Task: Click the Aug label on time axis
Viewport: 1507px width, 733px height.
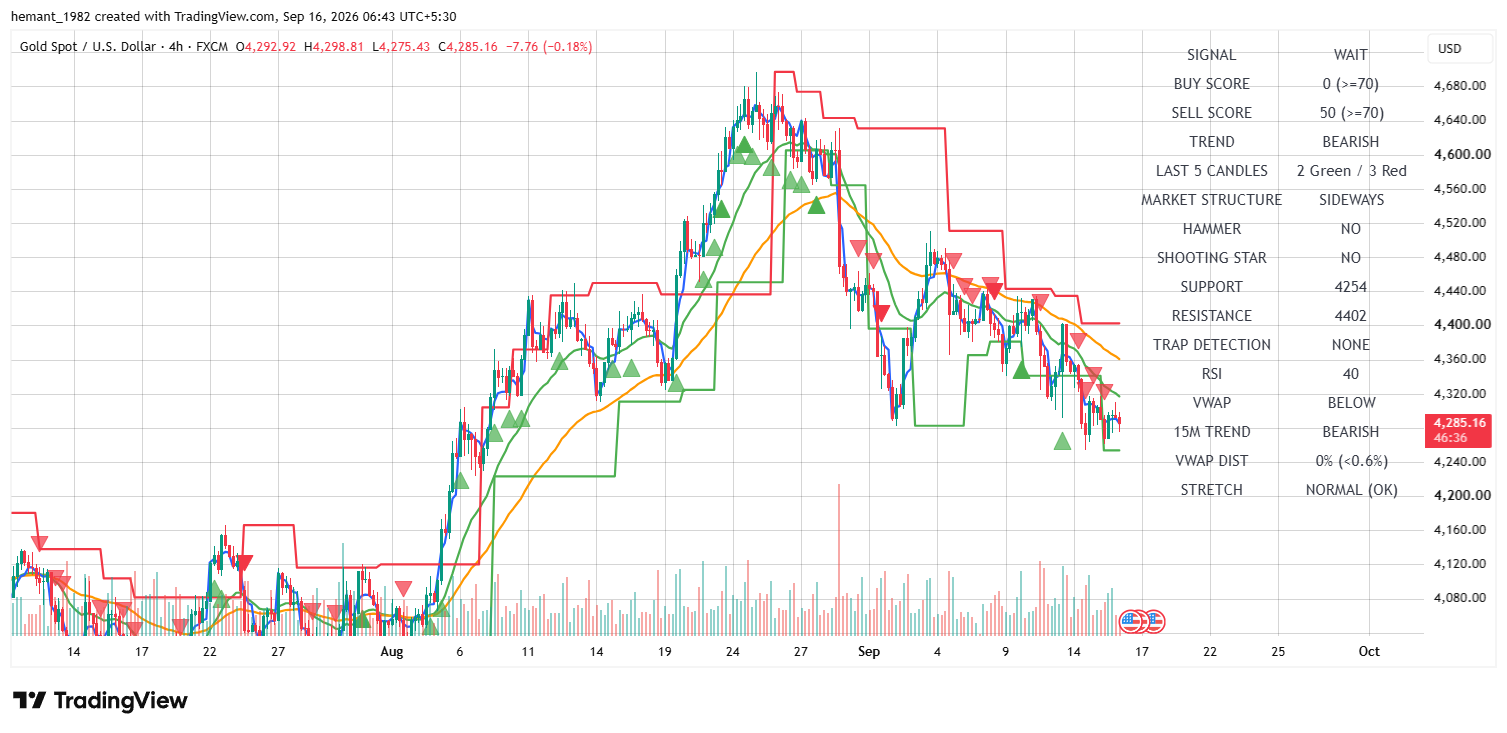Action: (x=391, y=651)
